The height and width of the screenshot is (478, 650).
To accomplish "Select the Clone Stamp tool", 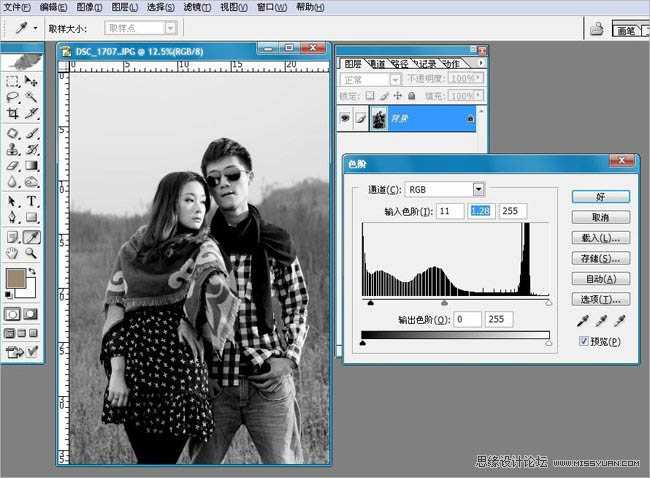I will pyautogui.click(x=12, y=149).
